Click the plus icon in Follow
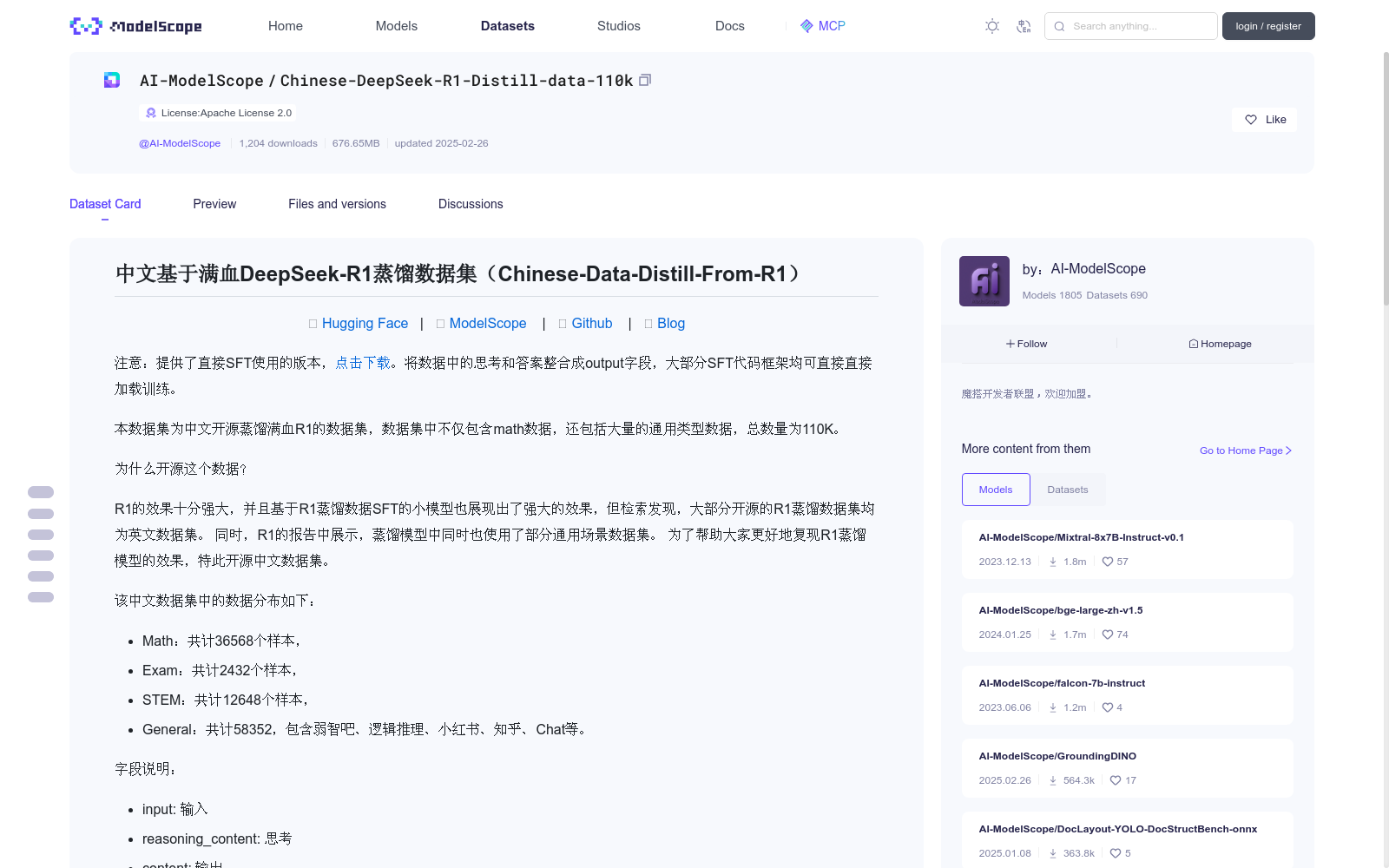1389x868 pixels. [x=1010, y=344]
